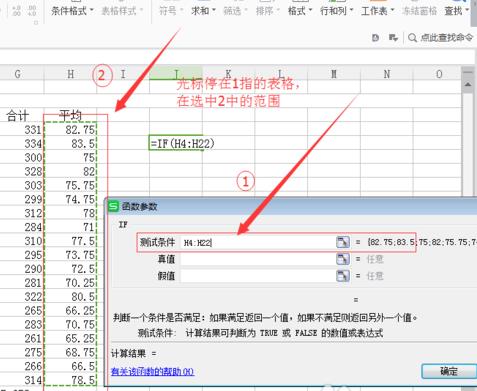Screen dimensions: 477x391
Task: Open the 格式 dropdown
Action: point(300,11)
